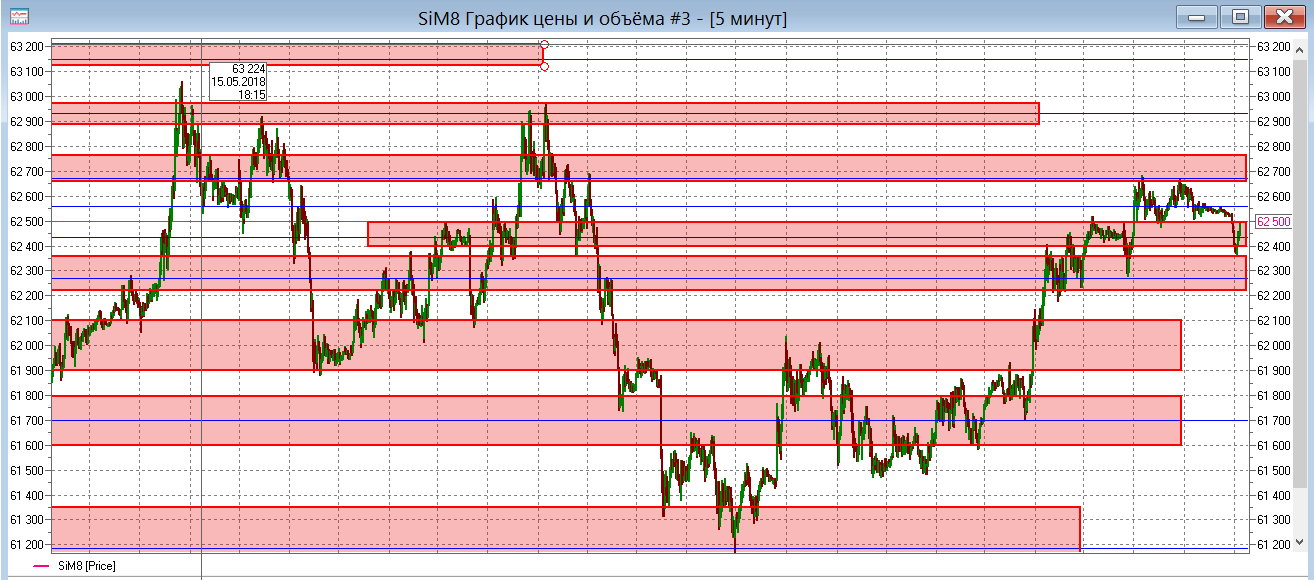Click the selected rectangle's upper circular handle

[543, 44]
